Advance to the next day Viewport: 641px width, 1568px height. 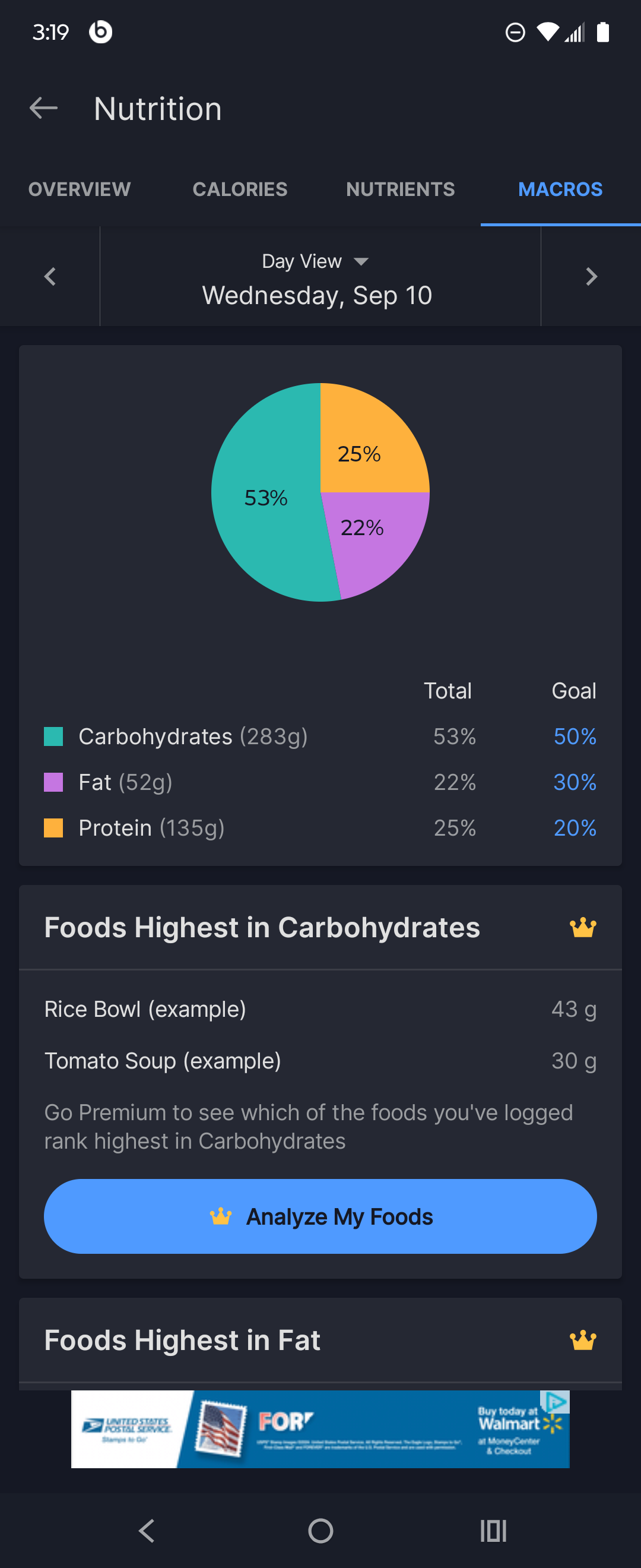tap(591, 276)
